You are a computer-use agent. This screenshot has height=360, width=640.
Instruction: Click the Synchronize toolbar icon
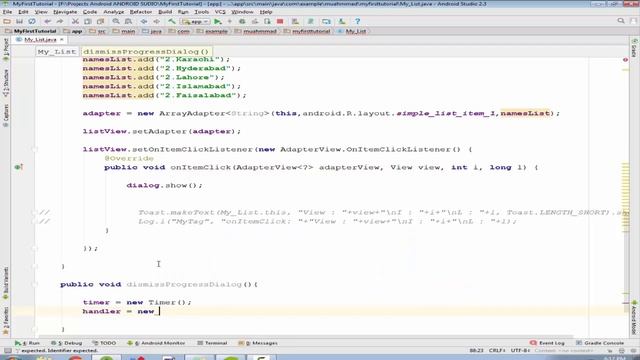click(32, 21)
